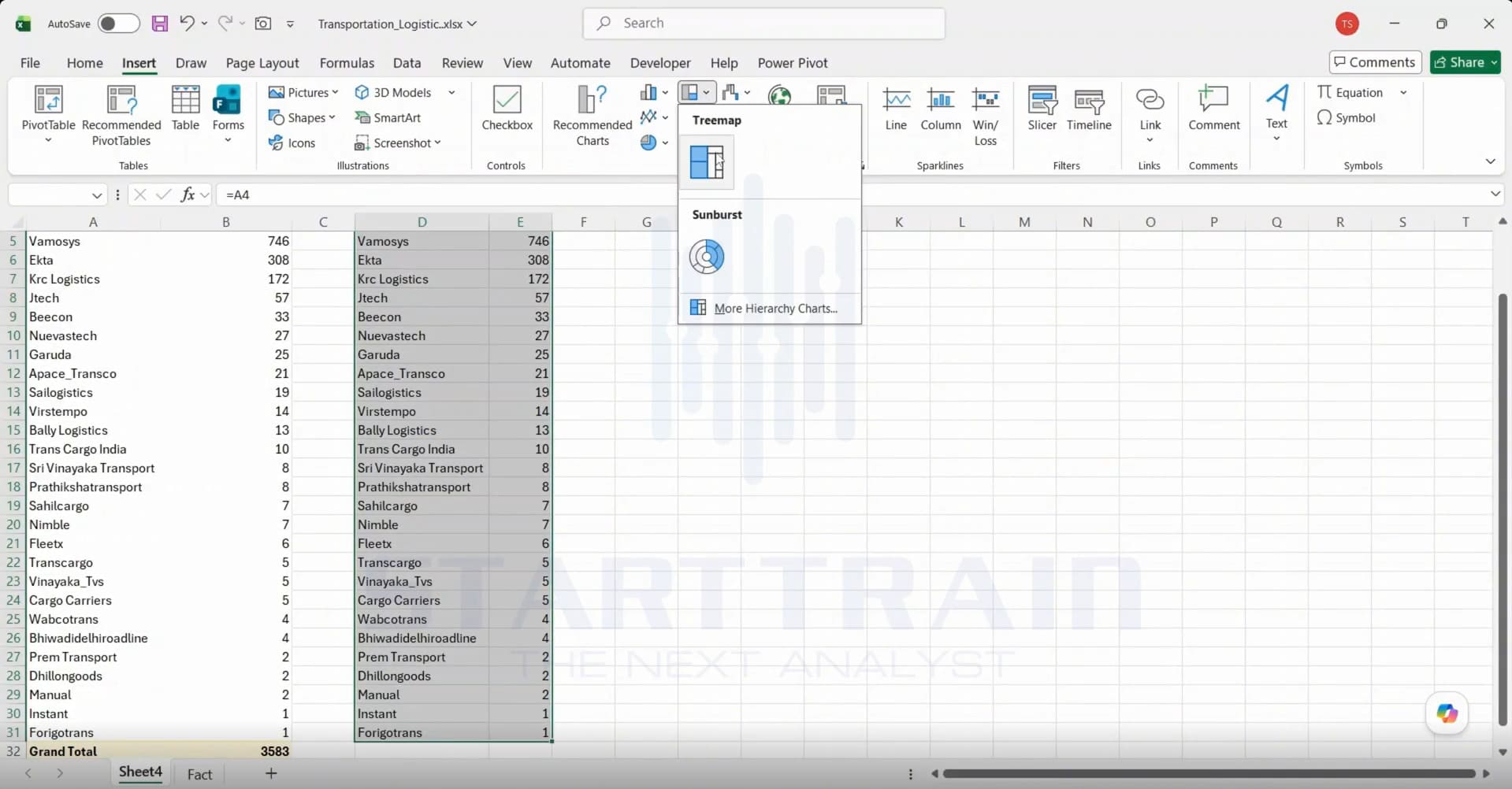Insert a Checkbox control

click(x=507, y=109)
